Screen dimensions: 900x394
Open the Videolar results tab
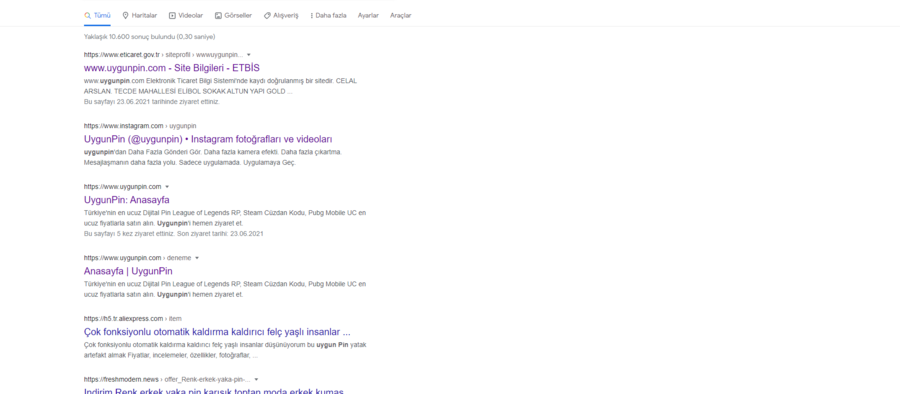coord(186,16)
